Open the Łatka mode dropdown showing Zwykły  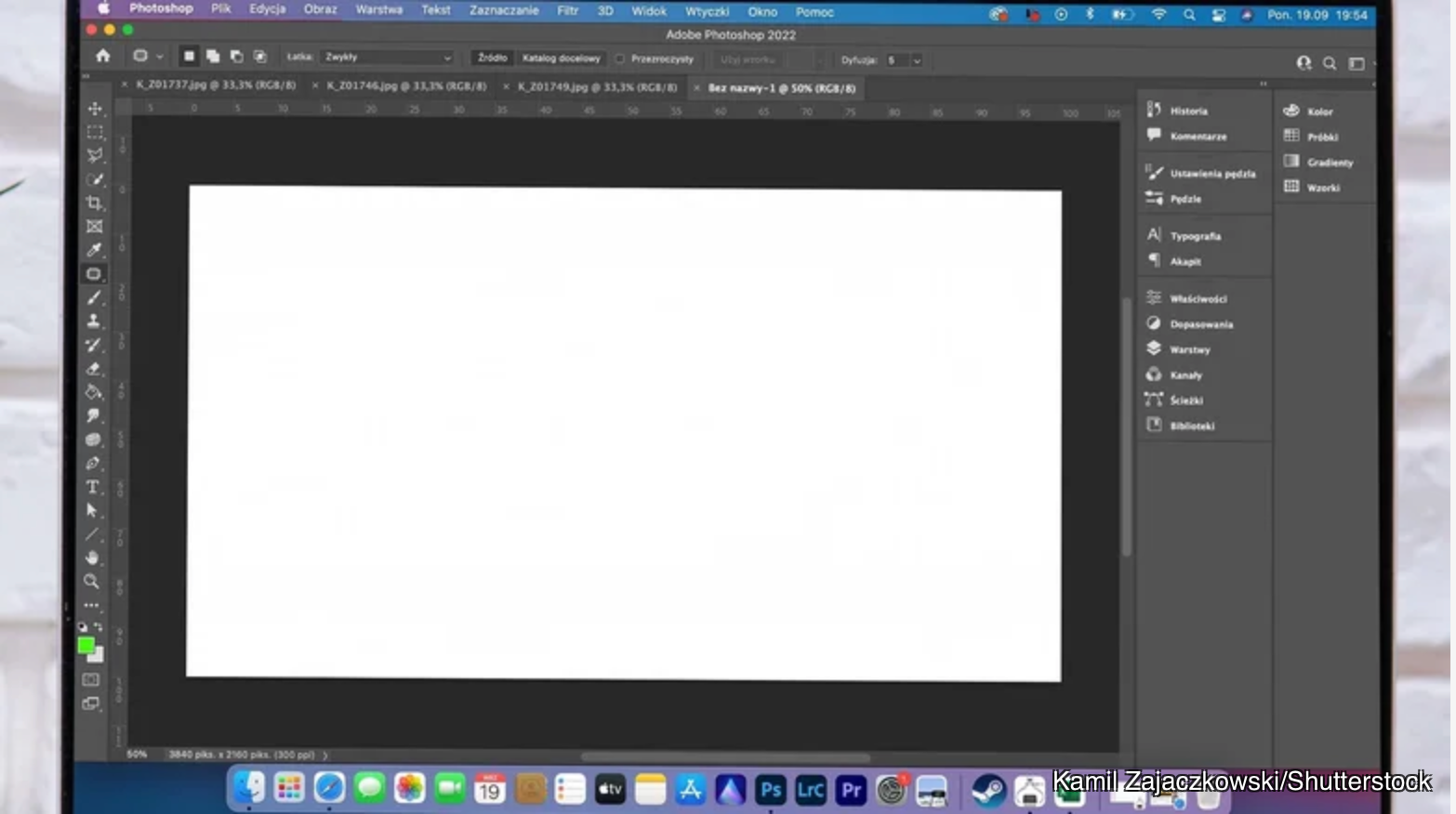[x=385, y=57]
